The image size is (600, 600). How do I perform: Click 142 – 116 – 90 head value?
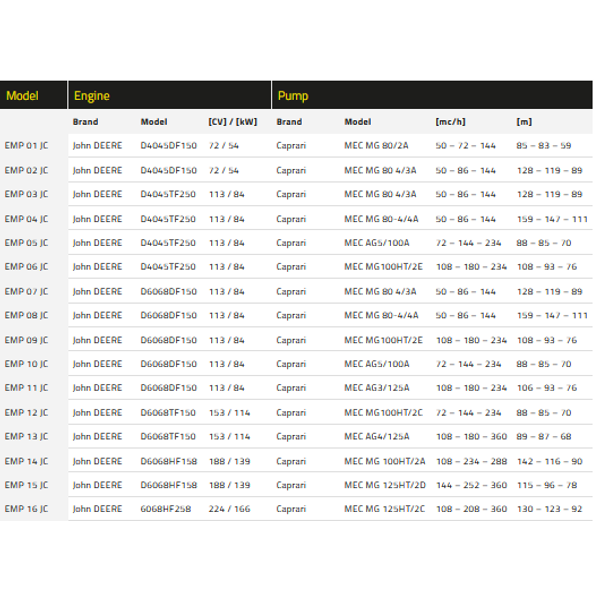(x=549, y=461)
